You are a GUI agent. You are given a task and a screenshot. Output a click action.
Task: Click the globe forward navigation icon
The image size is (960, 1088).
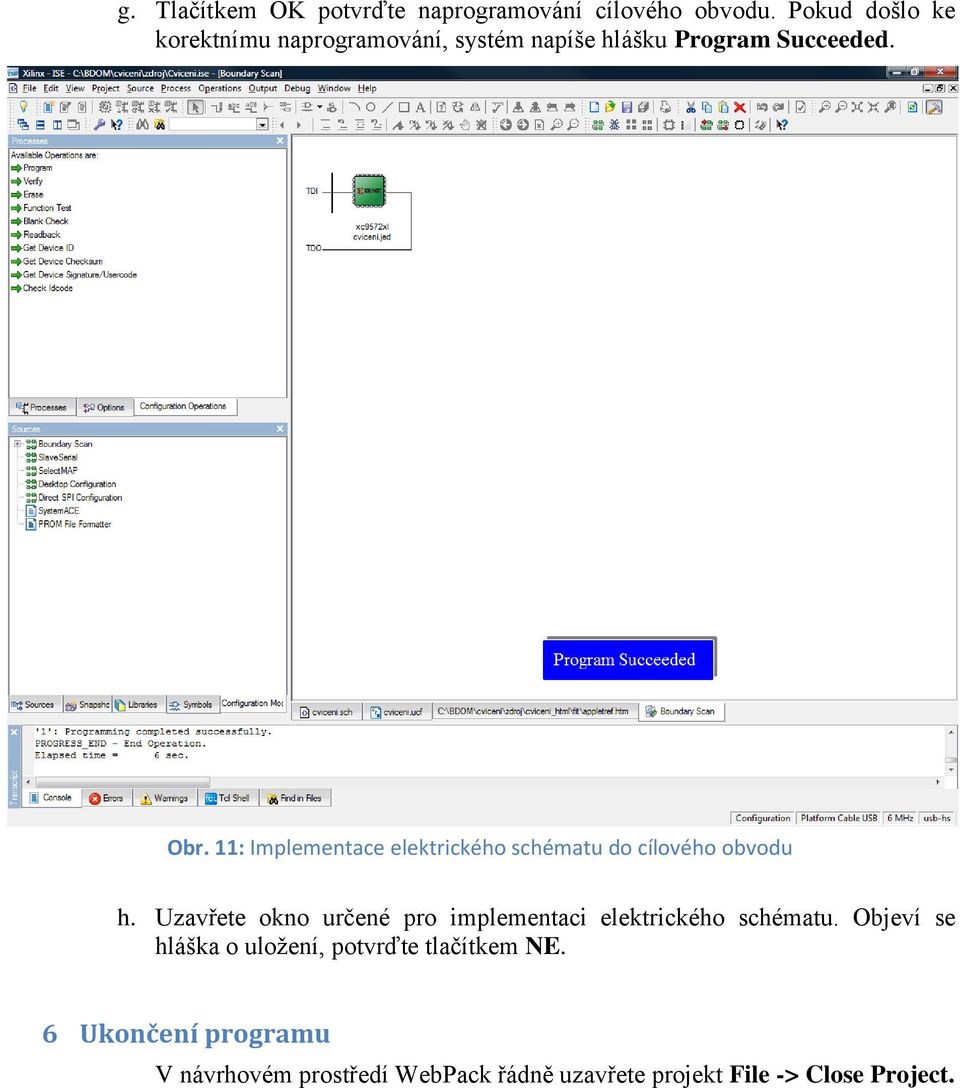pyautogui.click(x=522, y=125)
